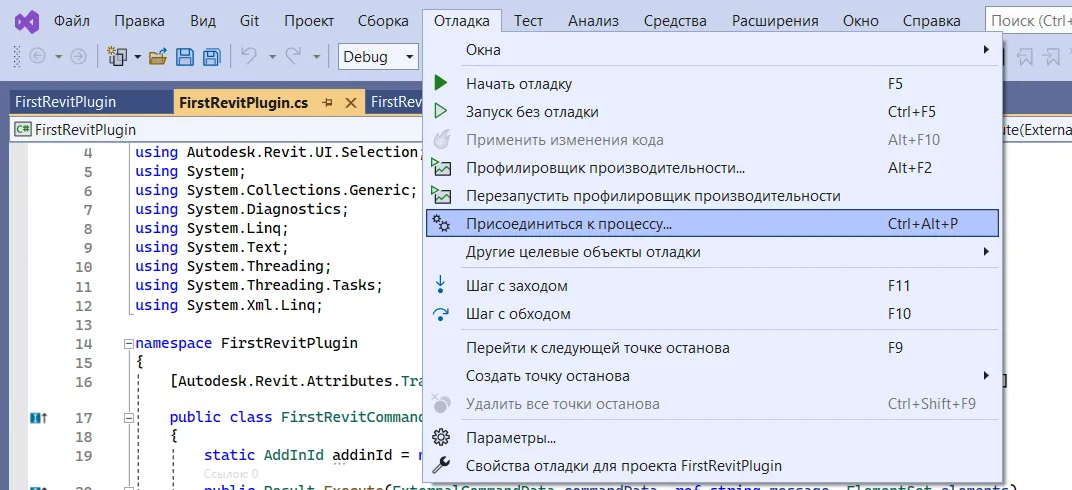1072x490 pixels.
Task: Choose Перейти к следующей точке останова
Action: click(x=714, y=348)
